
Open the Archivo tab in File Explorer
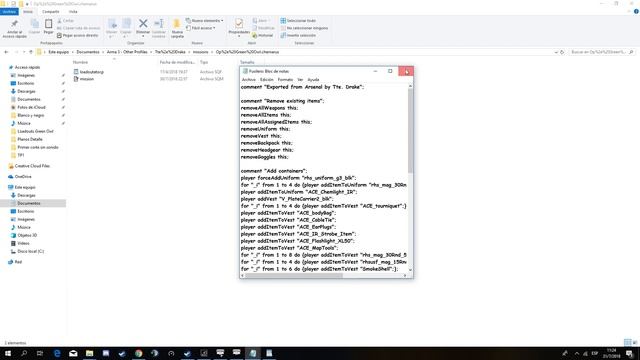click(9, 12)
